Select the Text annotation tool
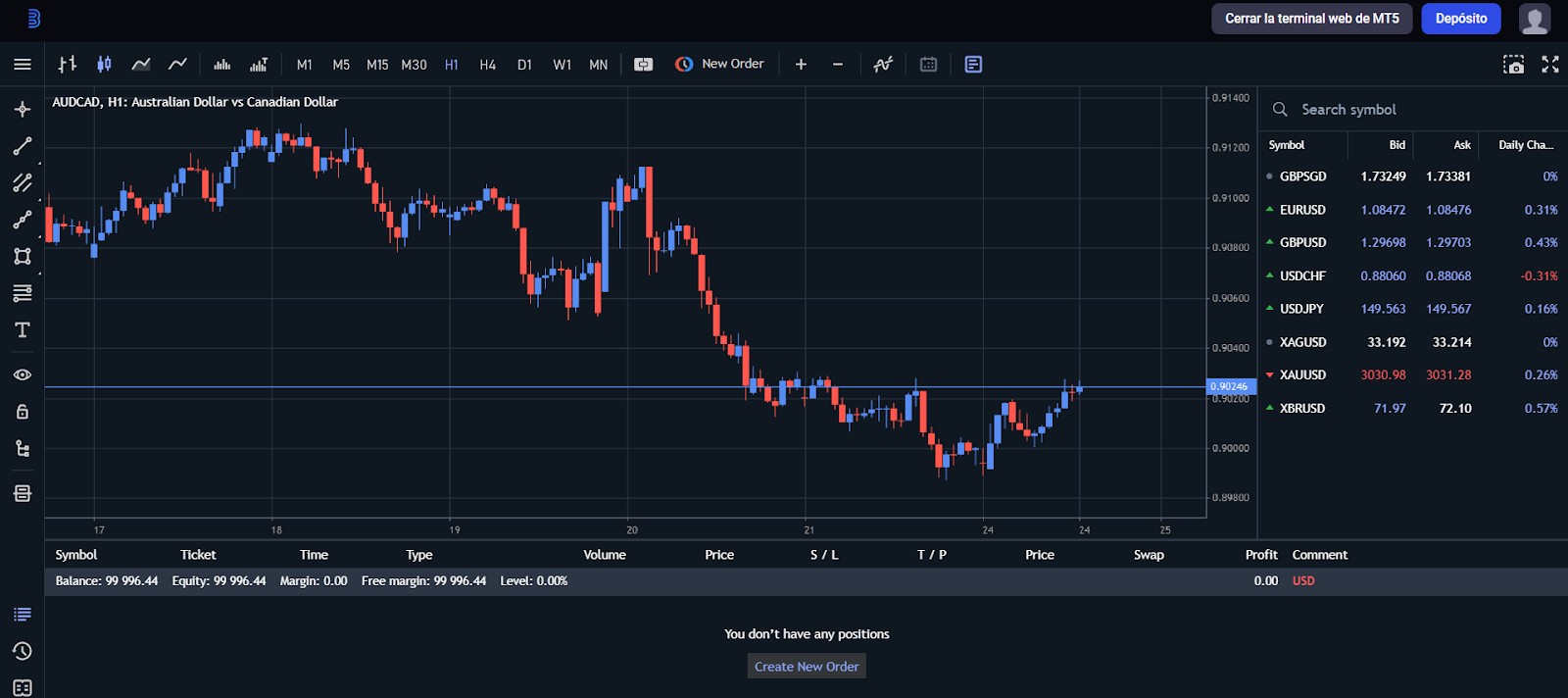1568x698 pixels. (23, 330)
